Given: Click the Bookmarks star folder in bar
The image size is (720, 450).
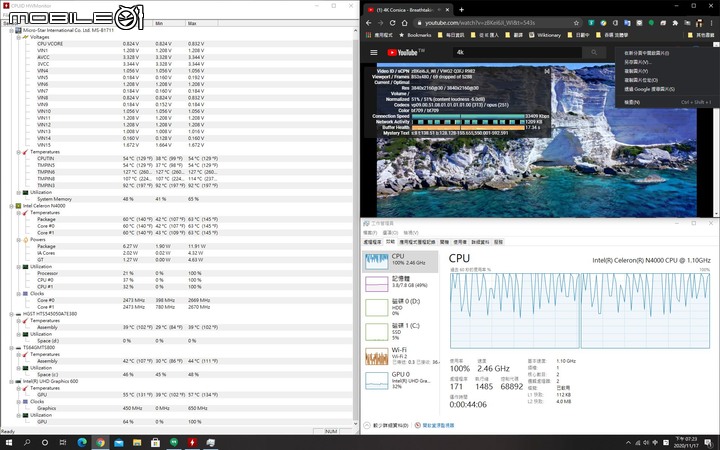Looking at the screenshot, I should tap(415, 35).
